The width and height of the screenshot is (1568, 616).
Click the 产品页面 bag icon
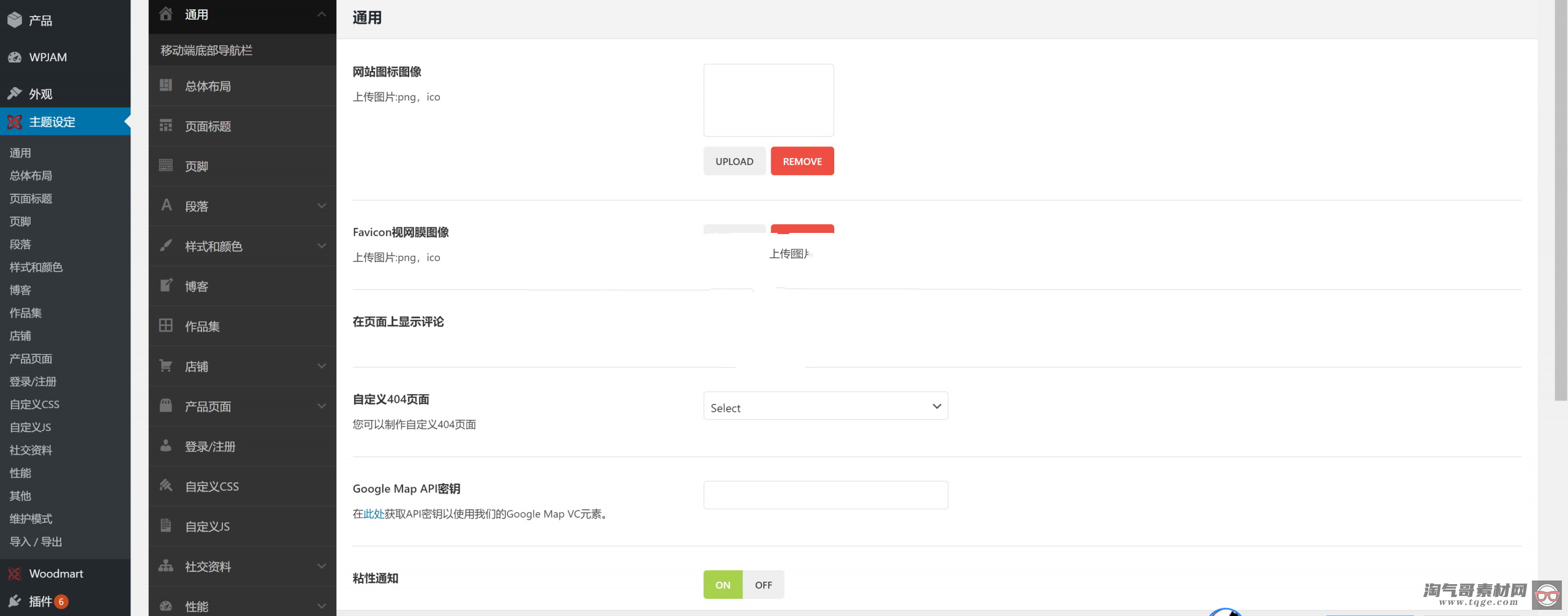166,405
